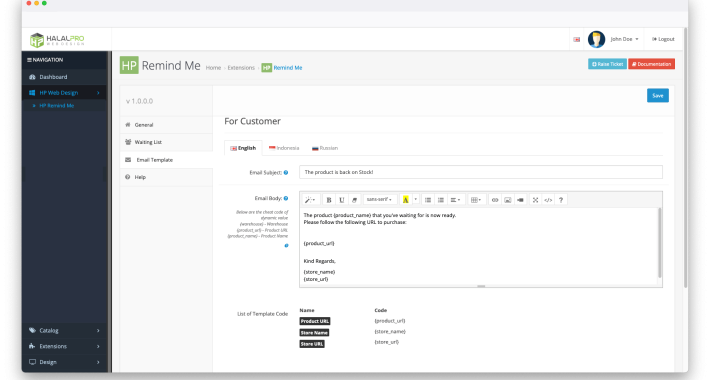
Task: Open the Documentation button
Action: pos(651,64)
